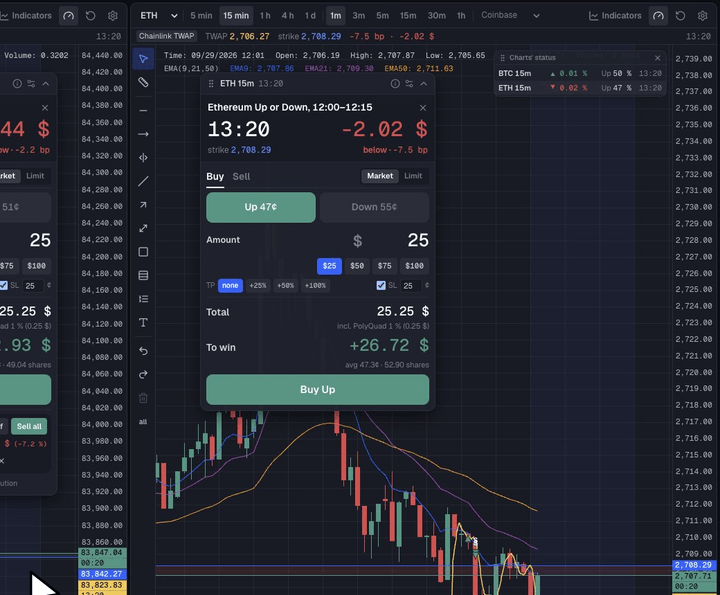Click the SL value field in ETH panel
The height and width of the screenshot is (595, 720).
pos(410,286)
